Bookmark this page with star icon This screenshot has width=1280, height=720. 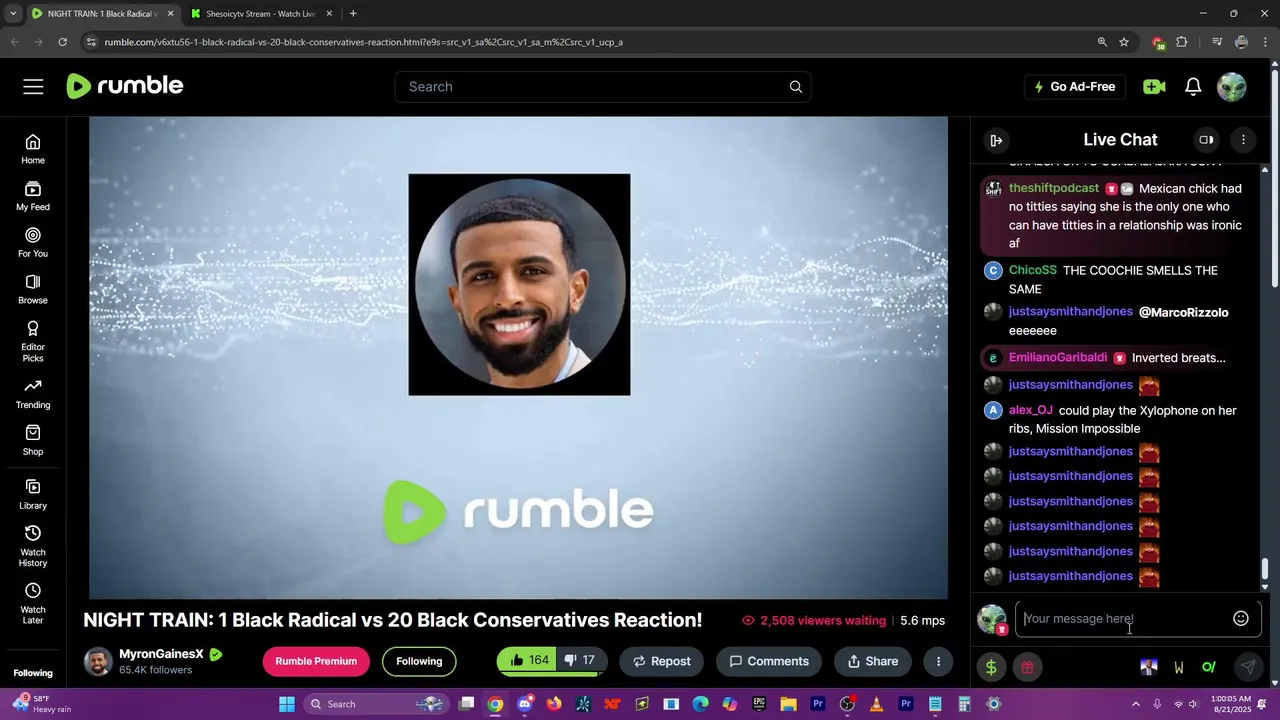(x=1124, y=42)
